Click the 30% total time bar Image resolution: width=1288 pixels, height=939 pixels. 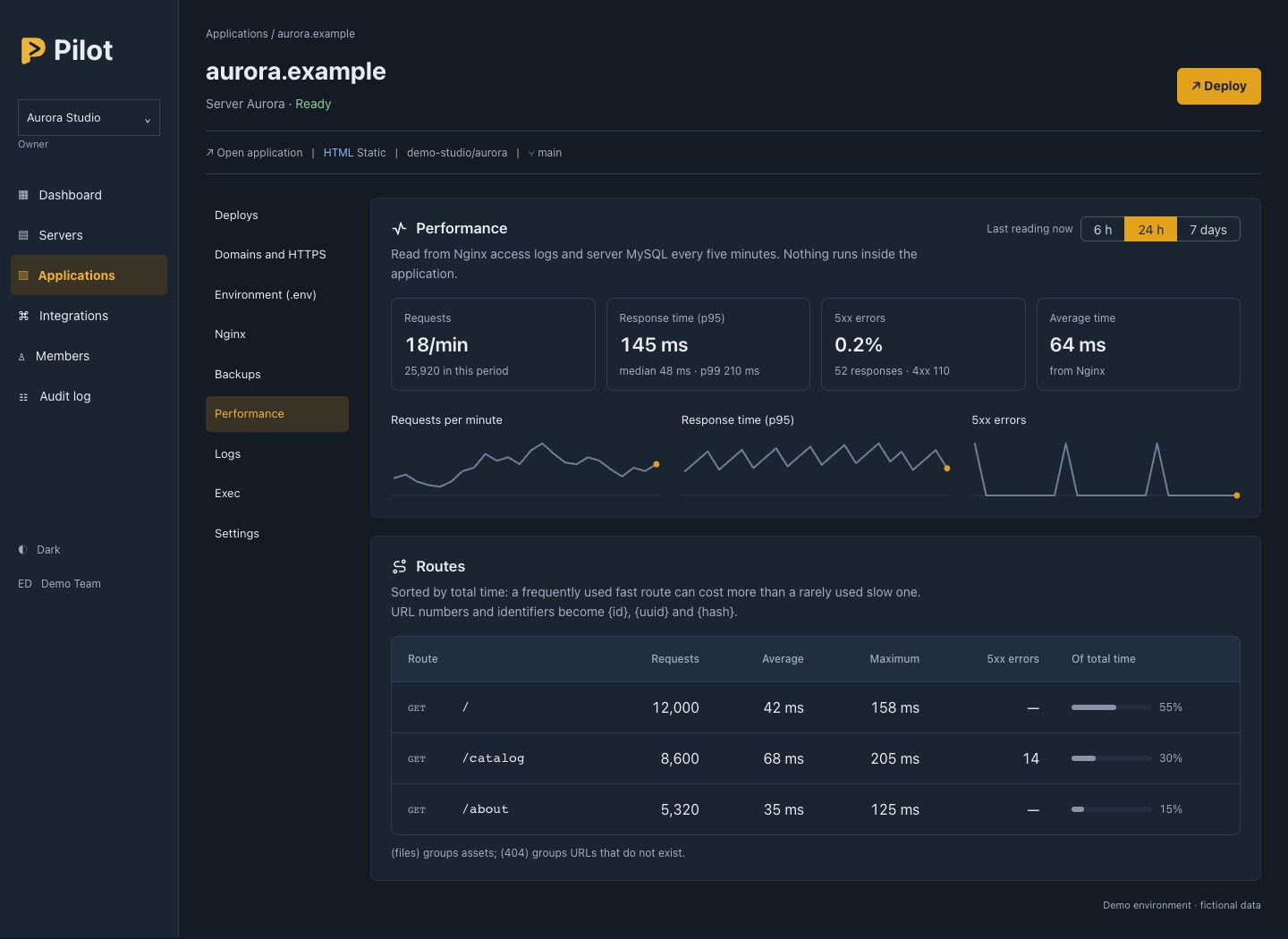click(x=1112, y=758)
